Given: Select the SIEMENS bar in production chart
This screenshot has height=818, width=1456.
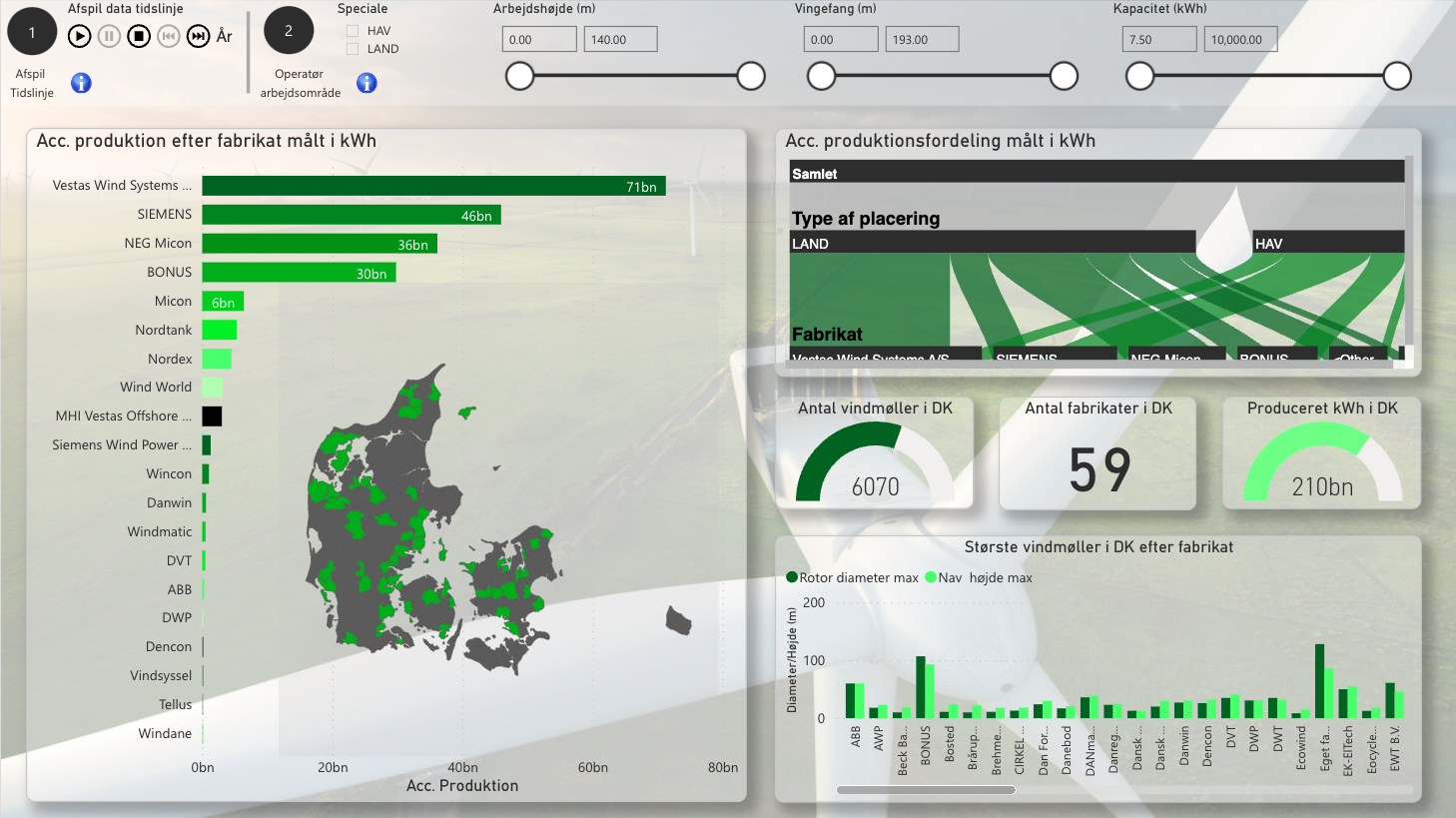Looking at the screenshot, I should 351,215.
